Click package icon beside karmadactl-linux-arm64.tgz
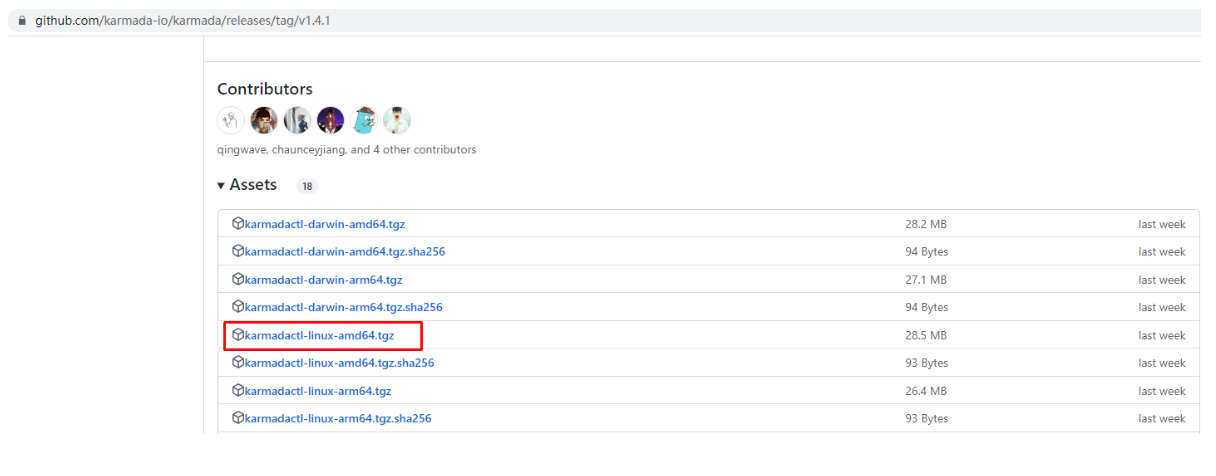Screen dimensions: 1216x476 tap(238, 390)
